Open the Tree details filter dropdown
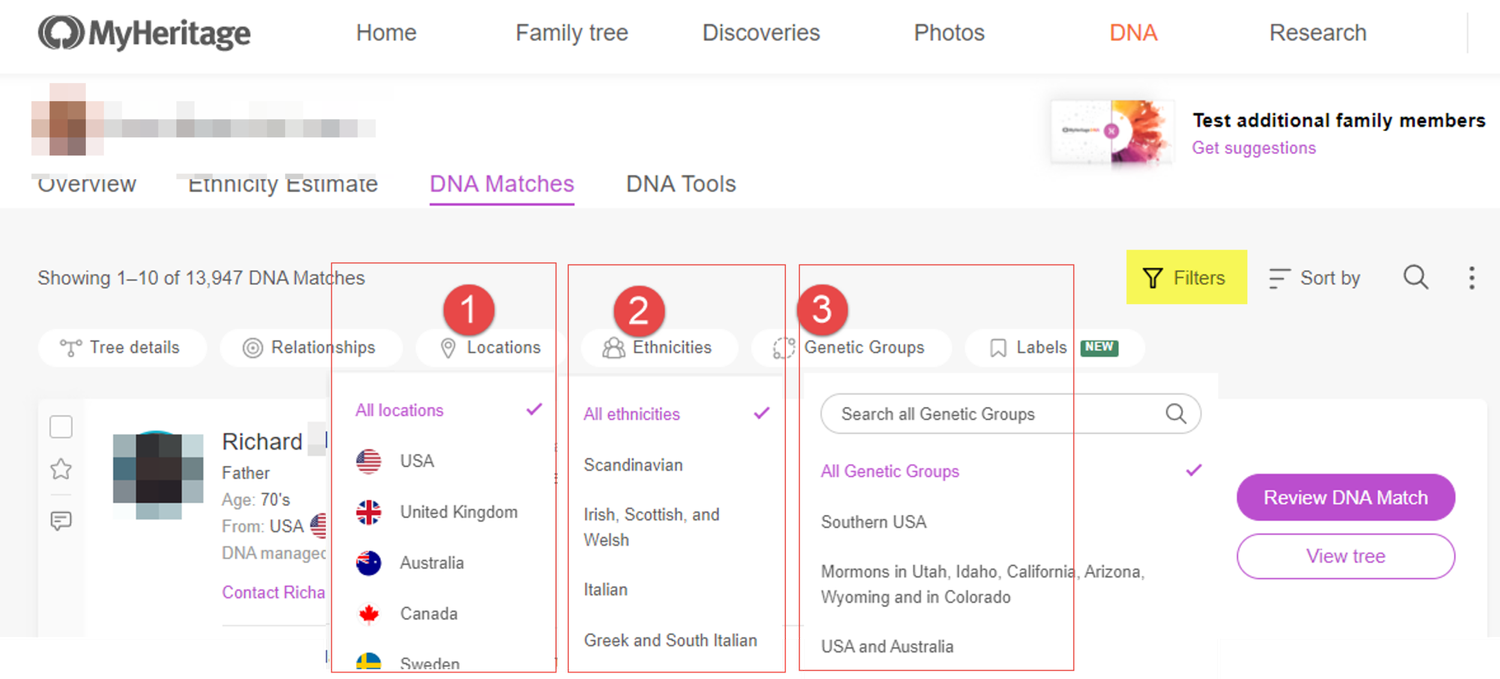The height and width of the screenshot is (679, 1500). (121, 348)
